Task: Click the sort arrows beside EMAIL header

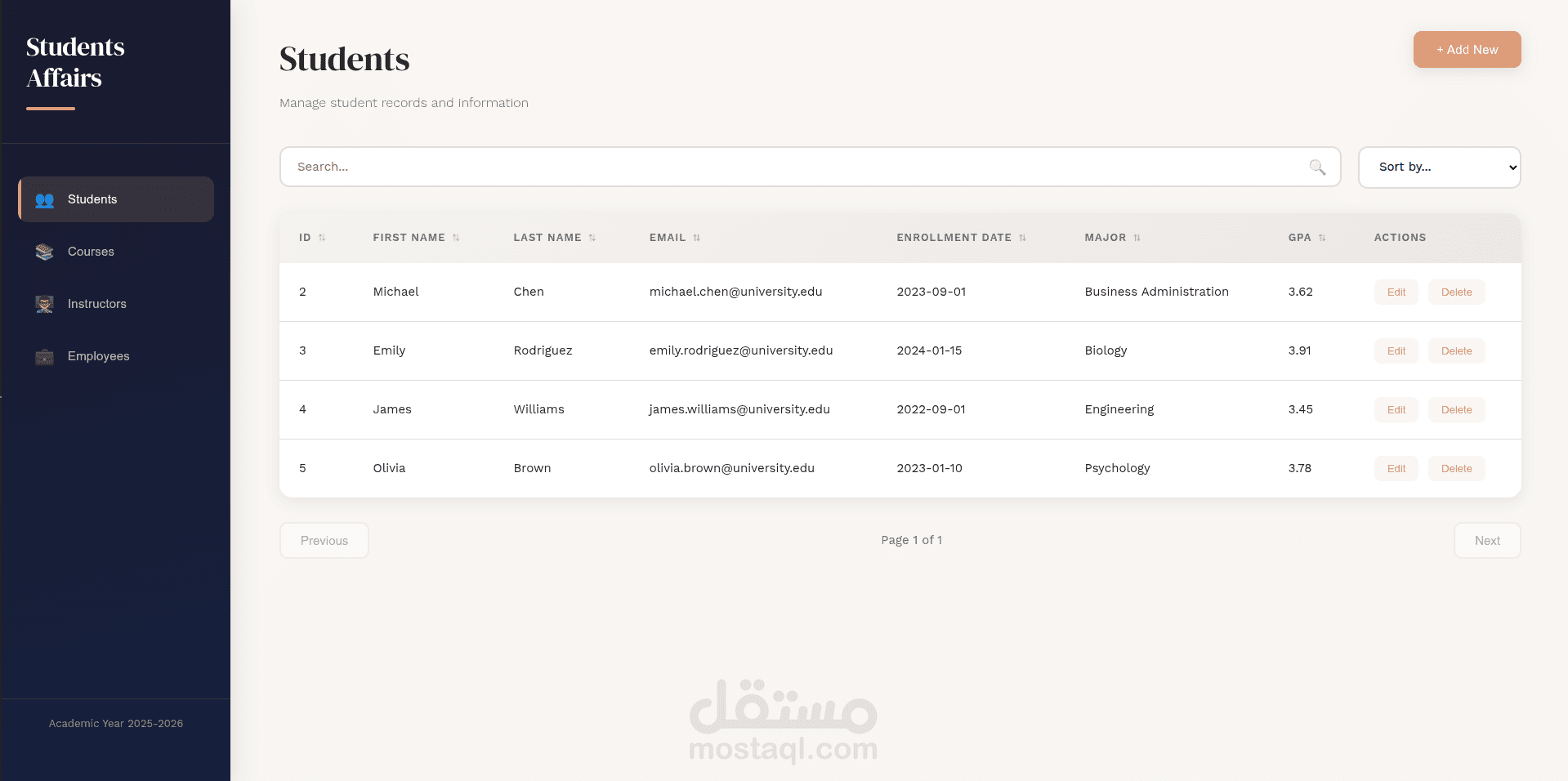Action: (x=697, y=238)
